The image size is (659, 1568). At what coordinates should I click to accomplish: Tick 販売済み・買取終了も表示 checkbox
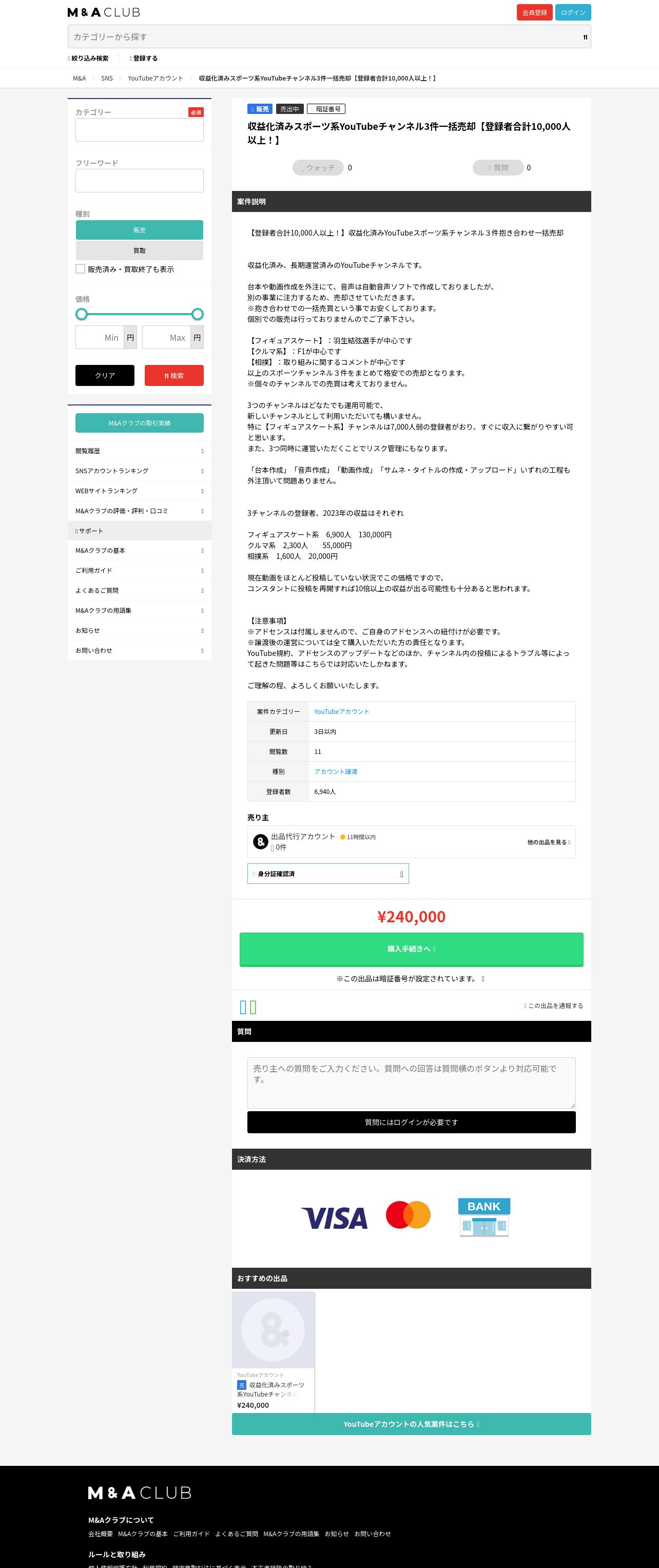coord(80,268)
